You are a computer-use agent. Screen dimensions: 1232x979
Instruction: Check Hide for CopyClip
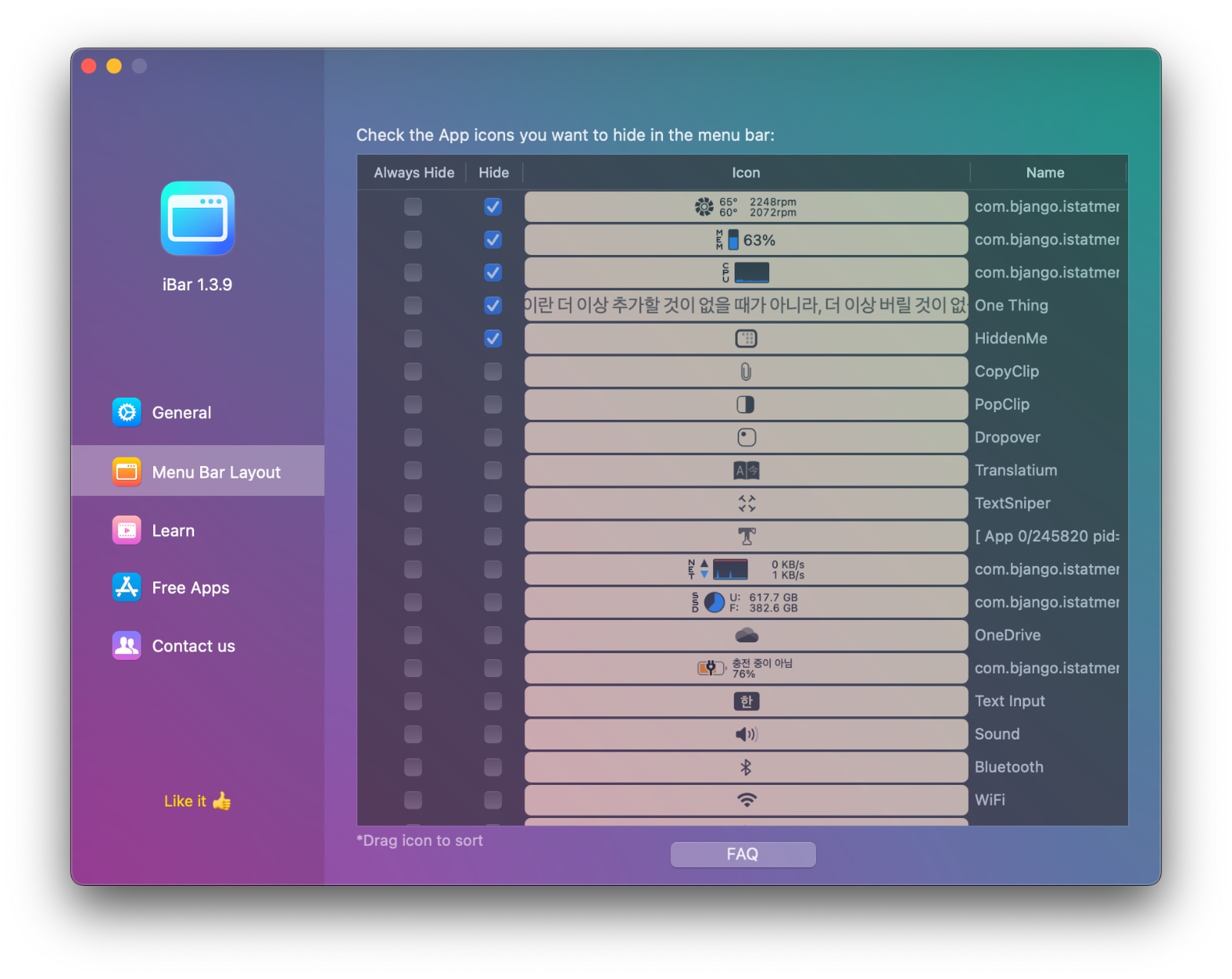[x=493, y=371]
